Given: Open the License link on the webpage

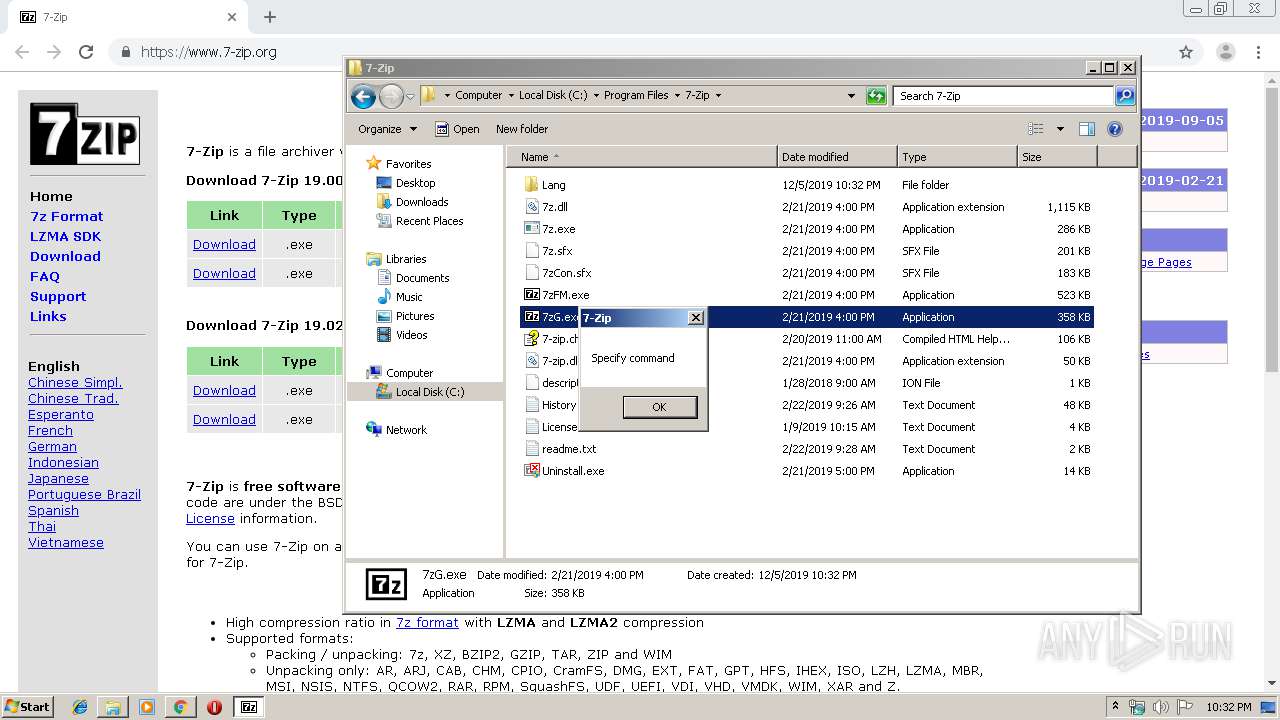Looking at the screenshot, I should (210, 519).
